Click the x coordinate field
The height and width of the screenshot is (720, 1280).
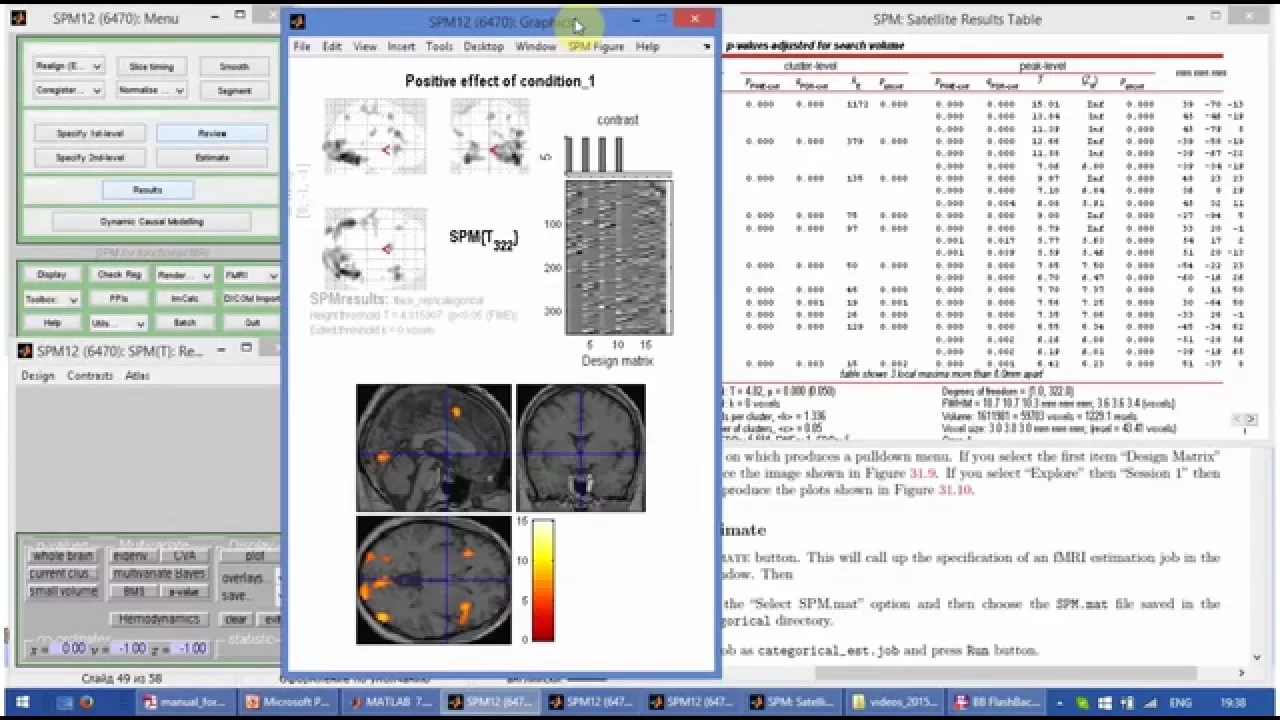tap(68, 648)
